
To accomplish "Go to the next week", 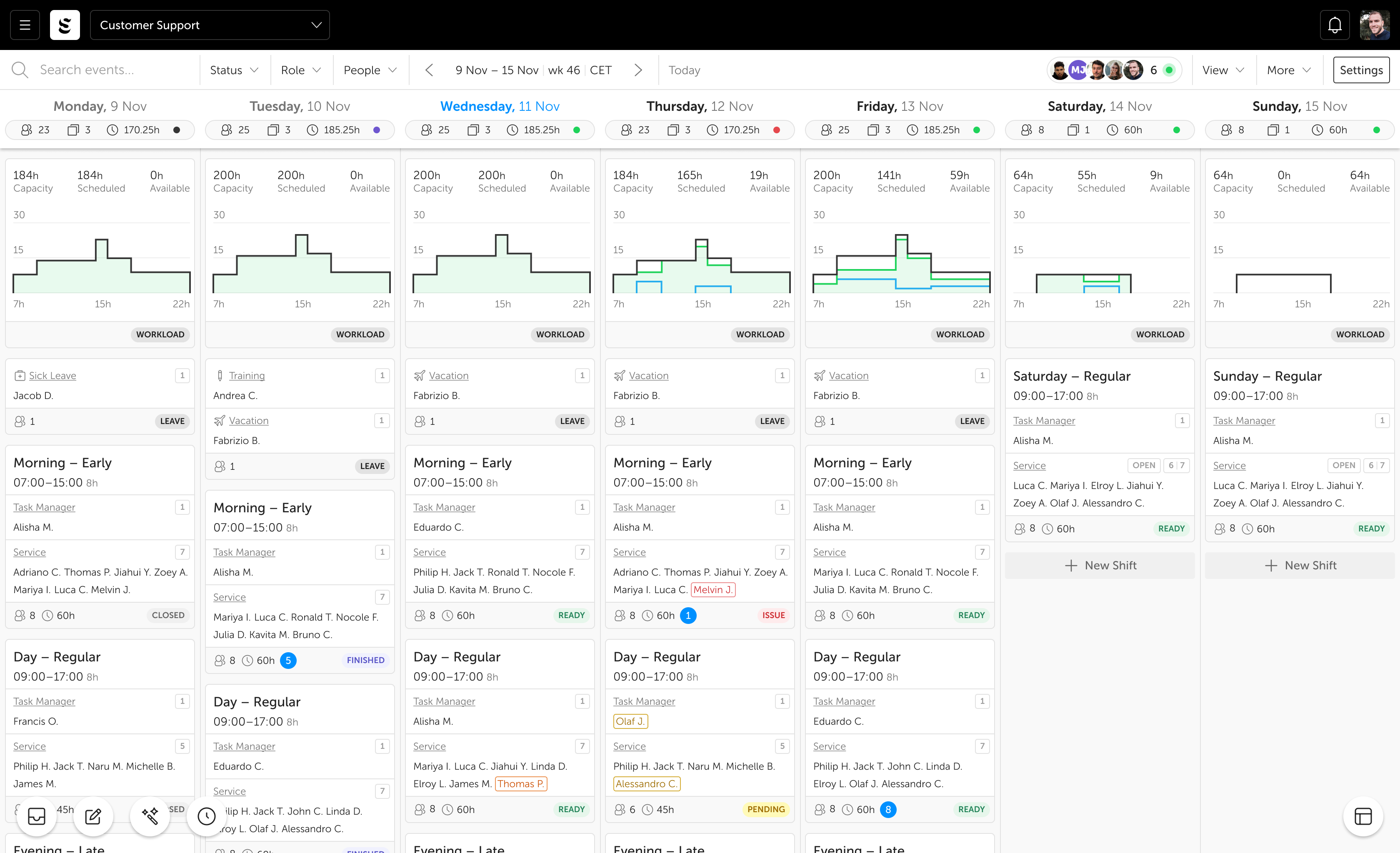I will (x=639, y=70).
